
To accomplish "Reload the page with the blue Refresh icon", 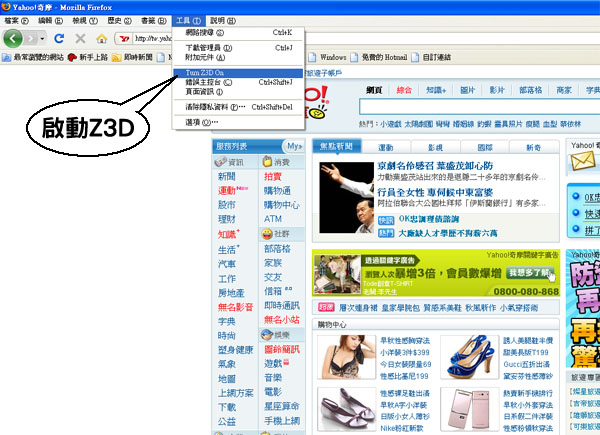I will click(x=59, y=38).
